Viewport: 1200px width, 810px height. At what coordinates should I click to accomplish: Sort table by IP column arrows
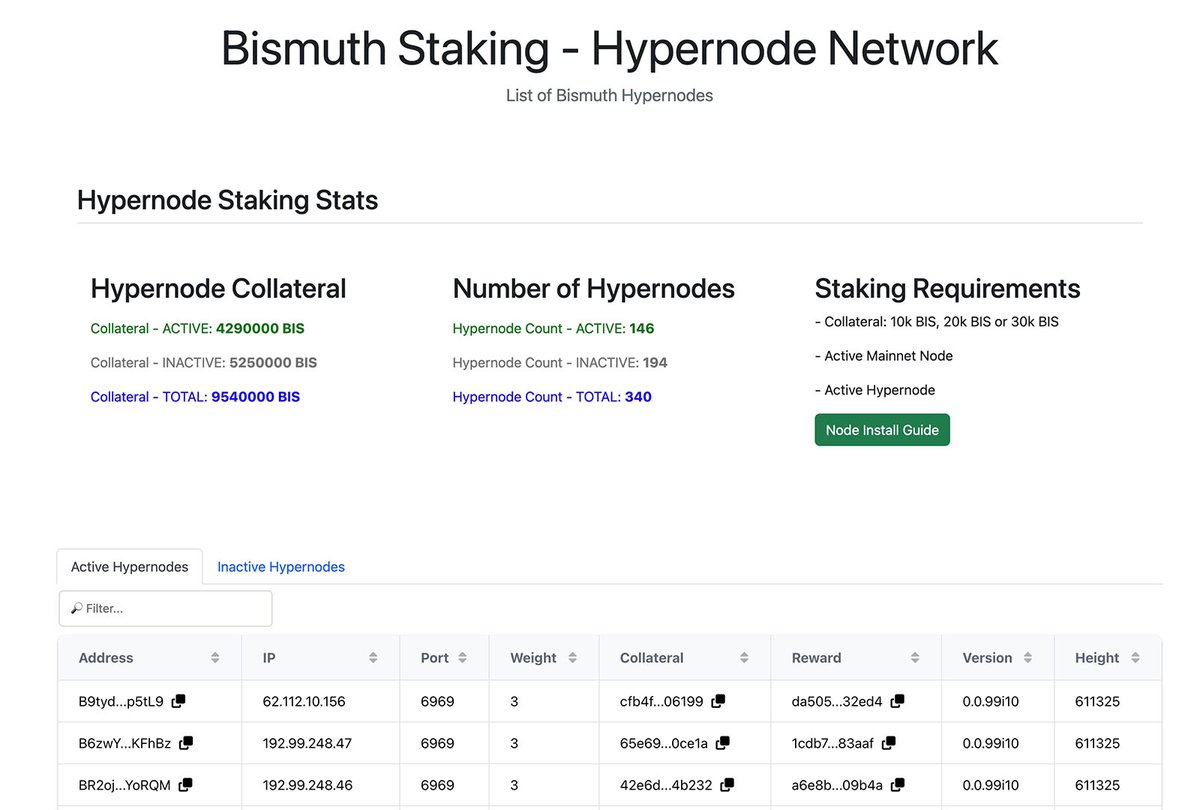373,658
